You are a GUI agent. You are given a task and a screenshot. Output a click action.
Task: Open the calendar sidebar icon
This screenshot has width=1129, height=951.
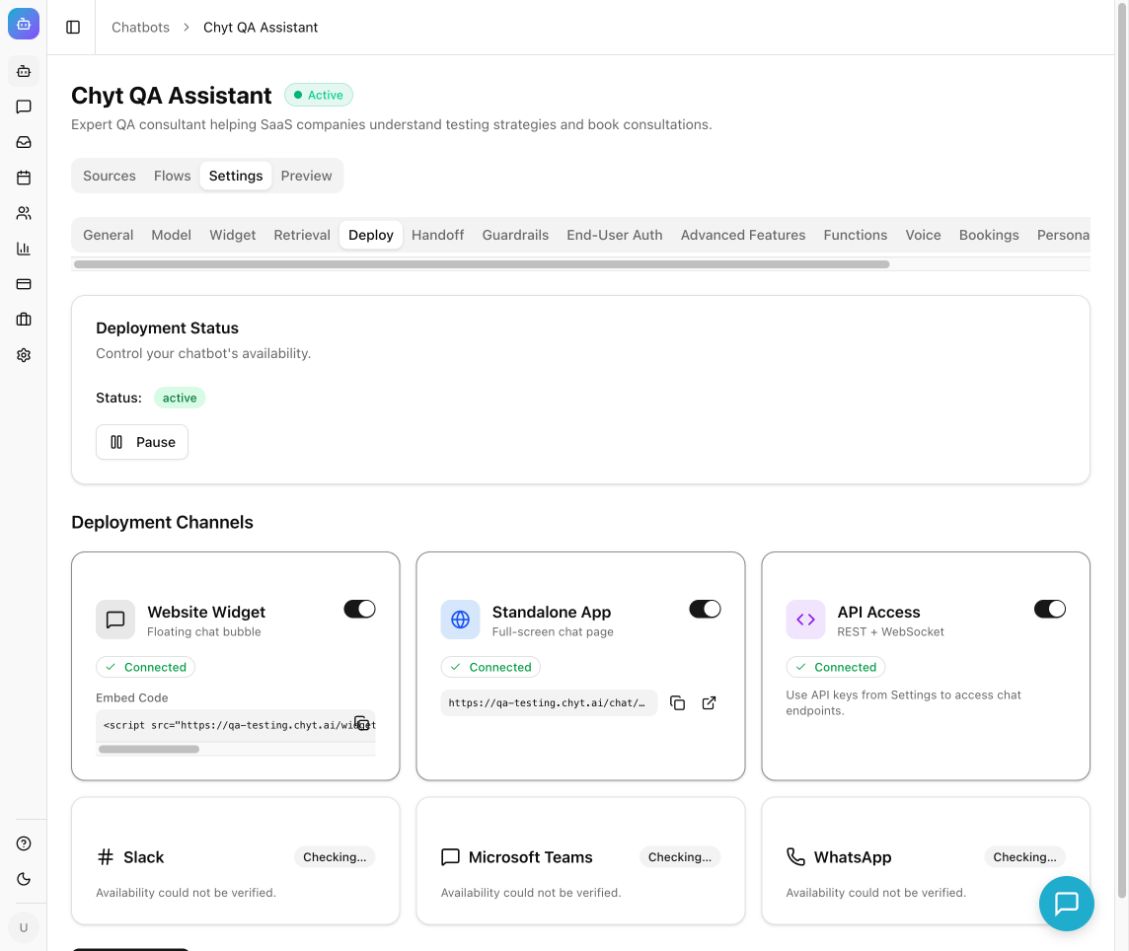pos(24,177)
